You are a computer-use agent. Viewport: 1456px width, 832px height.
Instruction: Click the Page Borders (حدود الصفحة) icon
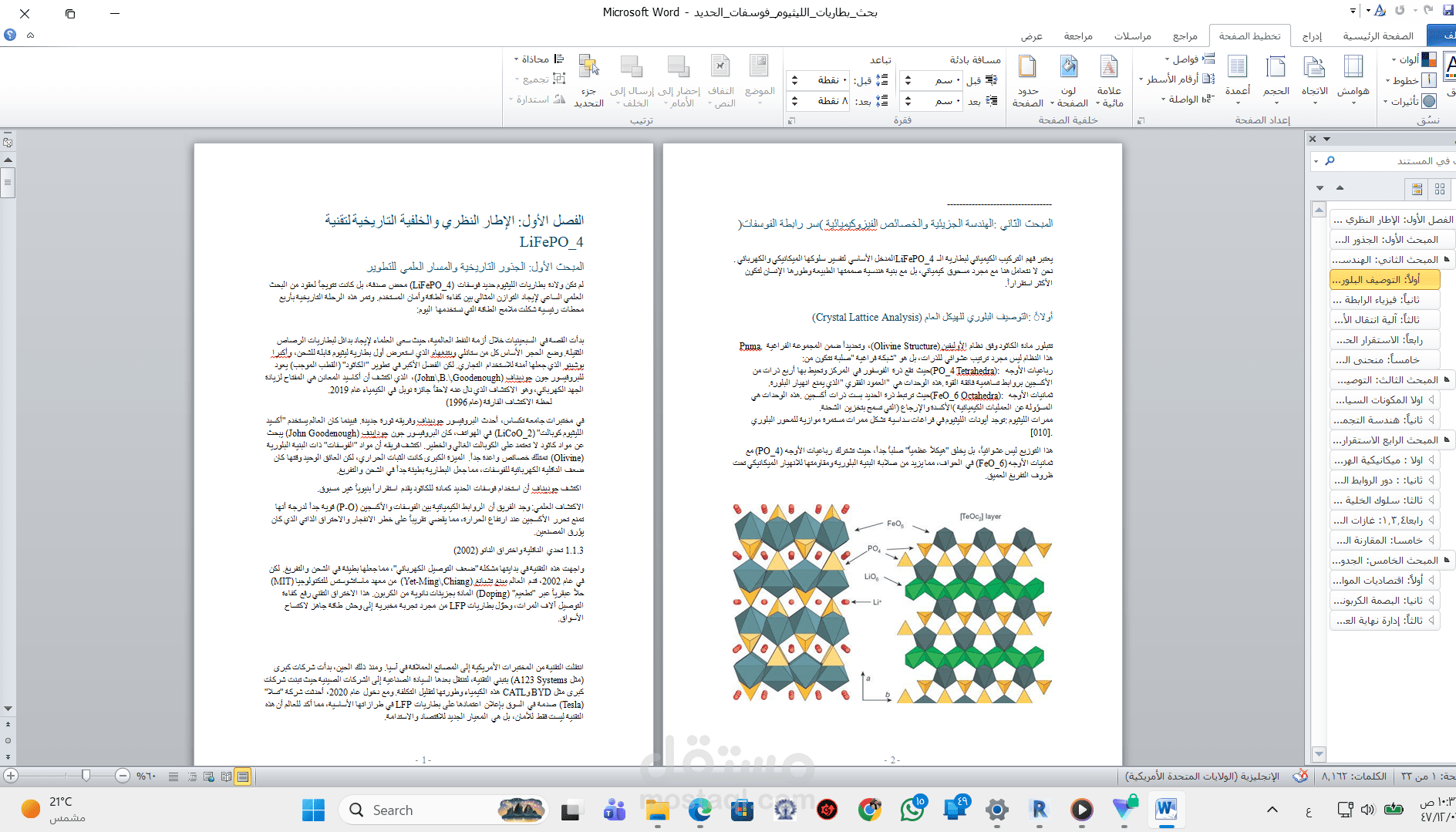pyautogui.click(x=1027, y=68)
